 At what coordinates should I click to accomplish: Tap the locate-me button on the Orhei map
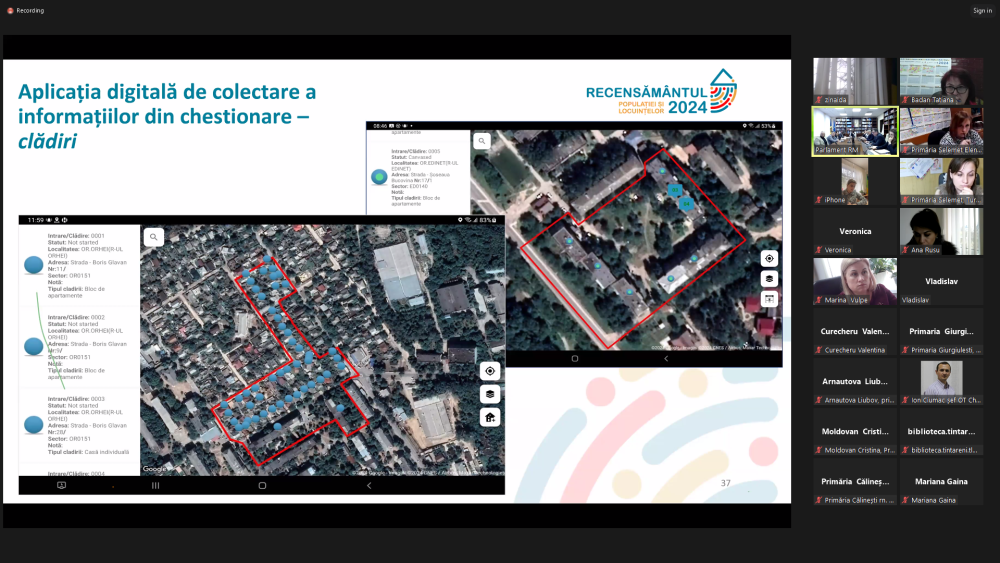(x=490, y=371)
